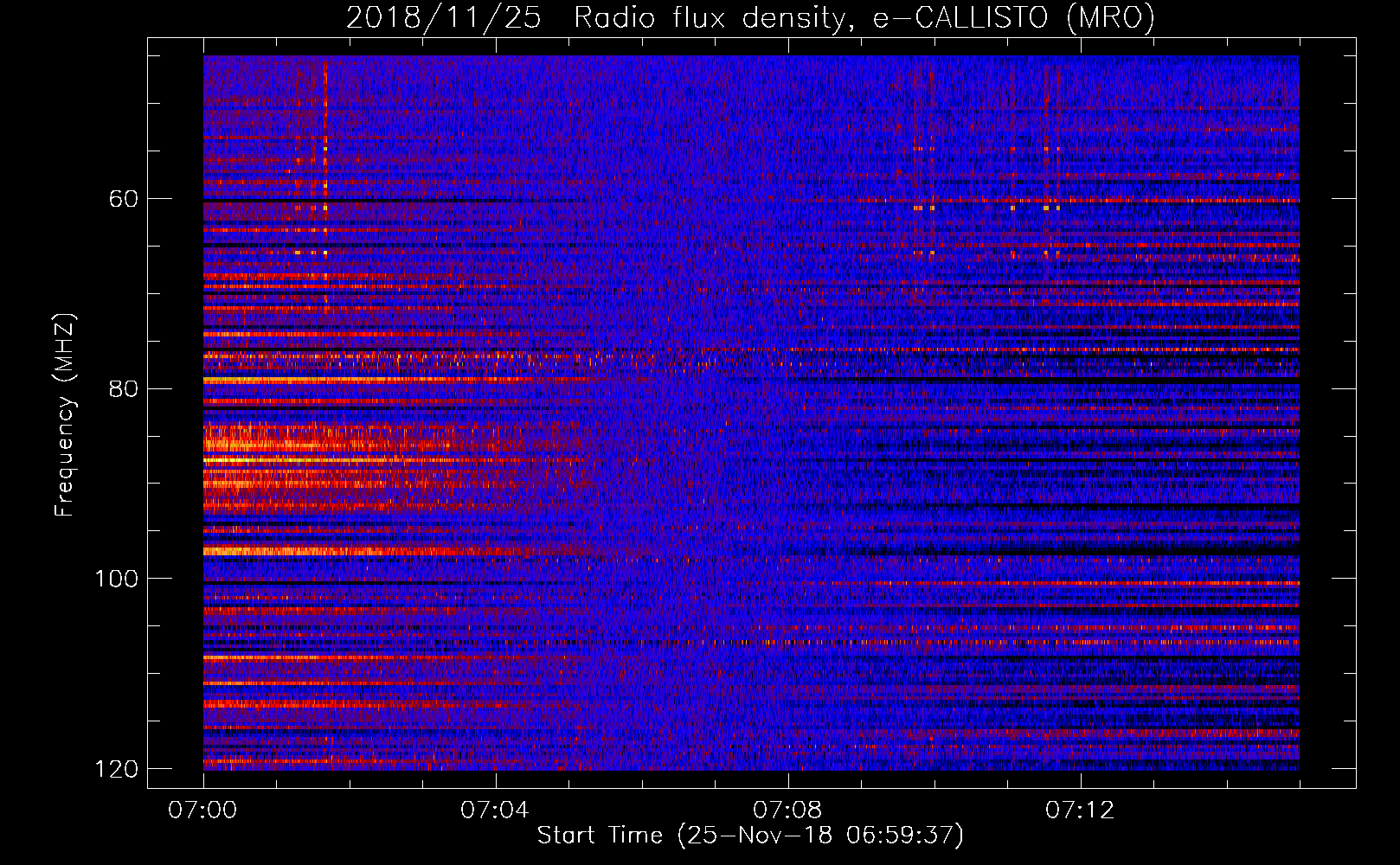This screenshot has width=1400, height=865.
Task: Click the plot title with date 2018/11/25
Action: [750, 17]
